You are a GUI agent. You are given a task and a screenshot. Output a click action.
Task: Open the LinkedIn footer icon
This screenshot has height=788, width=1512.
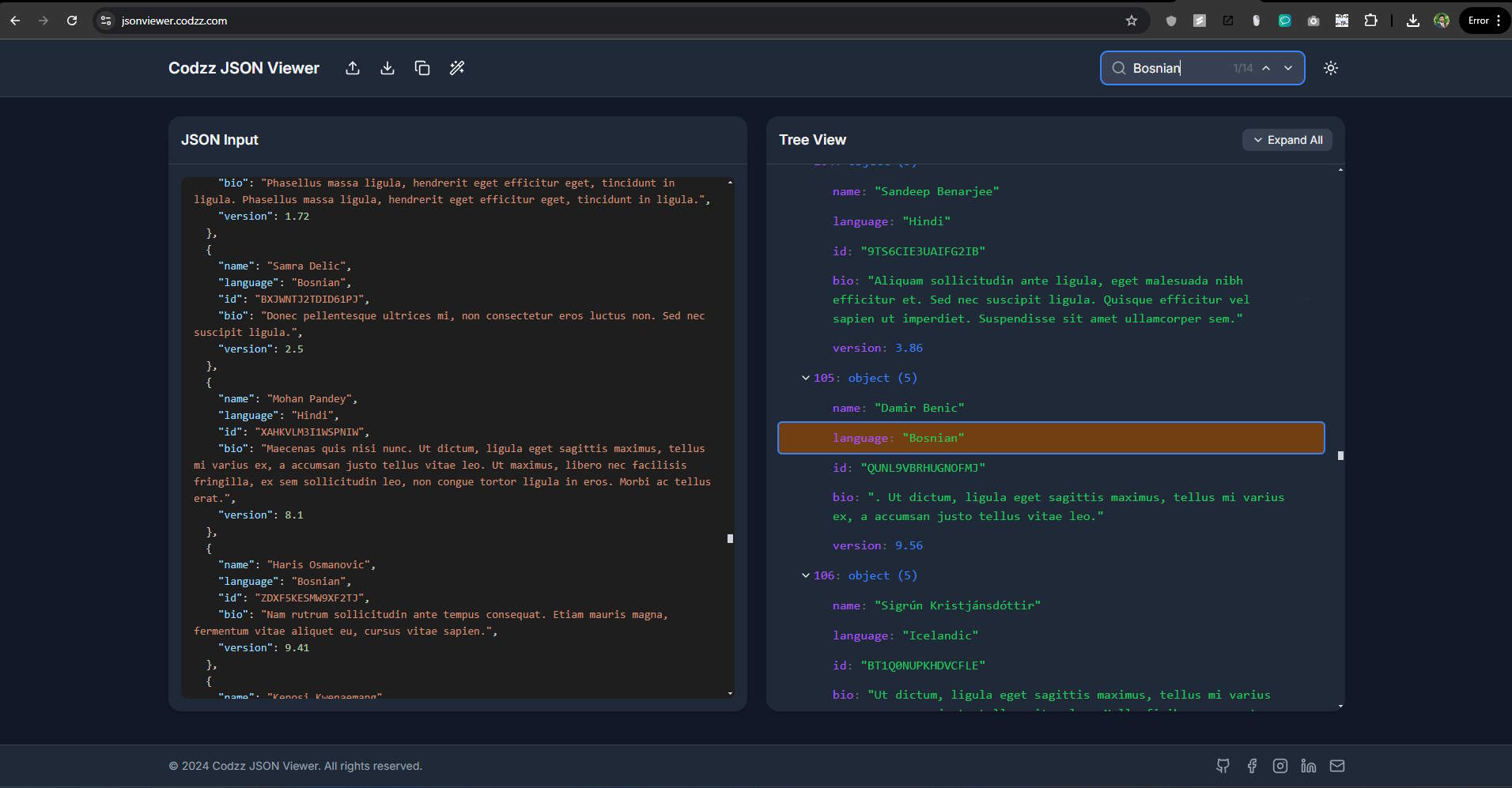pyautogui.click(x=1309, y=766)
